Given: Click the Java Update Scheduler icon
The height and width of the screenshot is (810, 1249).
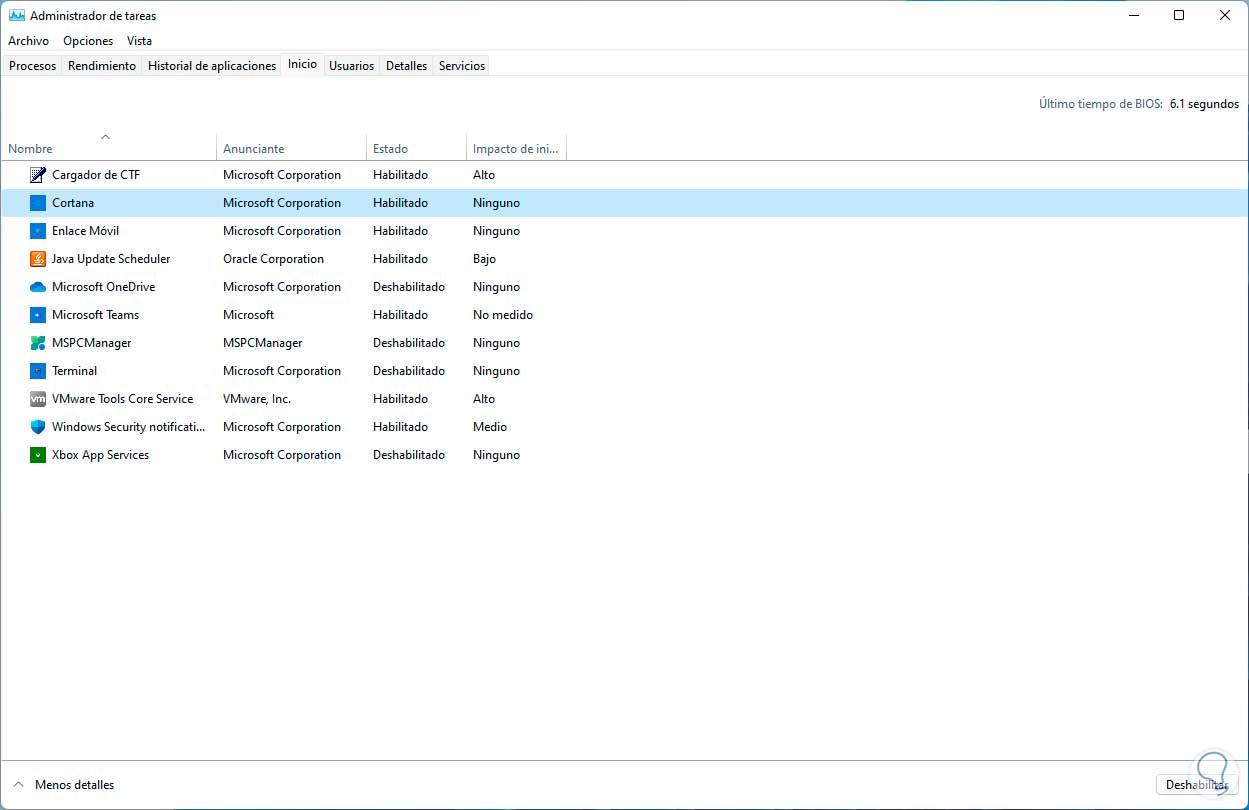Looking at the screenshot, I should [38, 259].
